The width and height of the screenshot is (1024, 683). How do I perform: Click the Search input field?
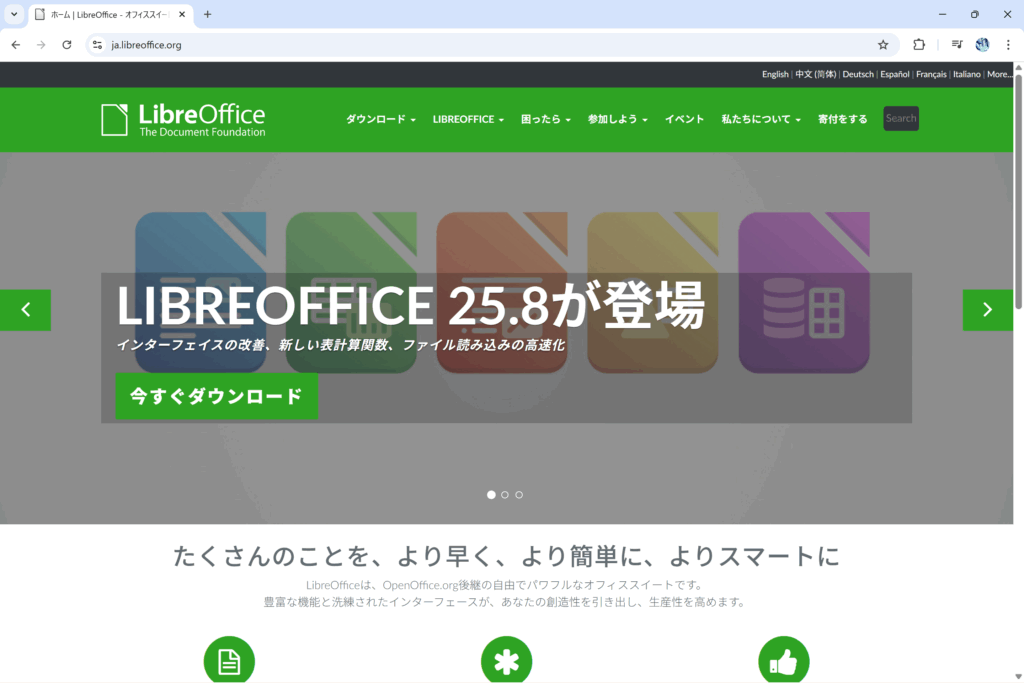point(900,119)
